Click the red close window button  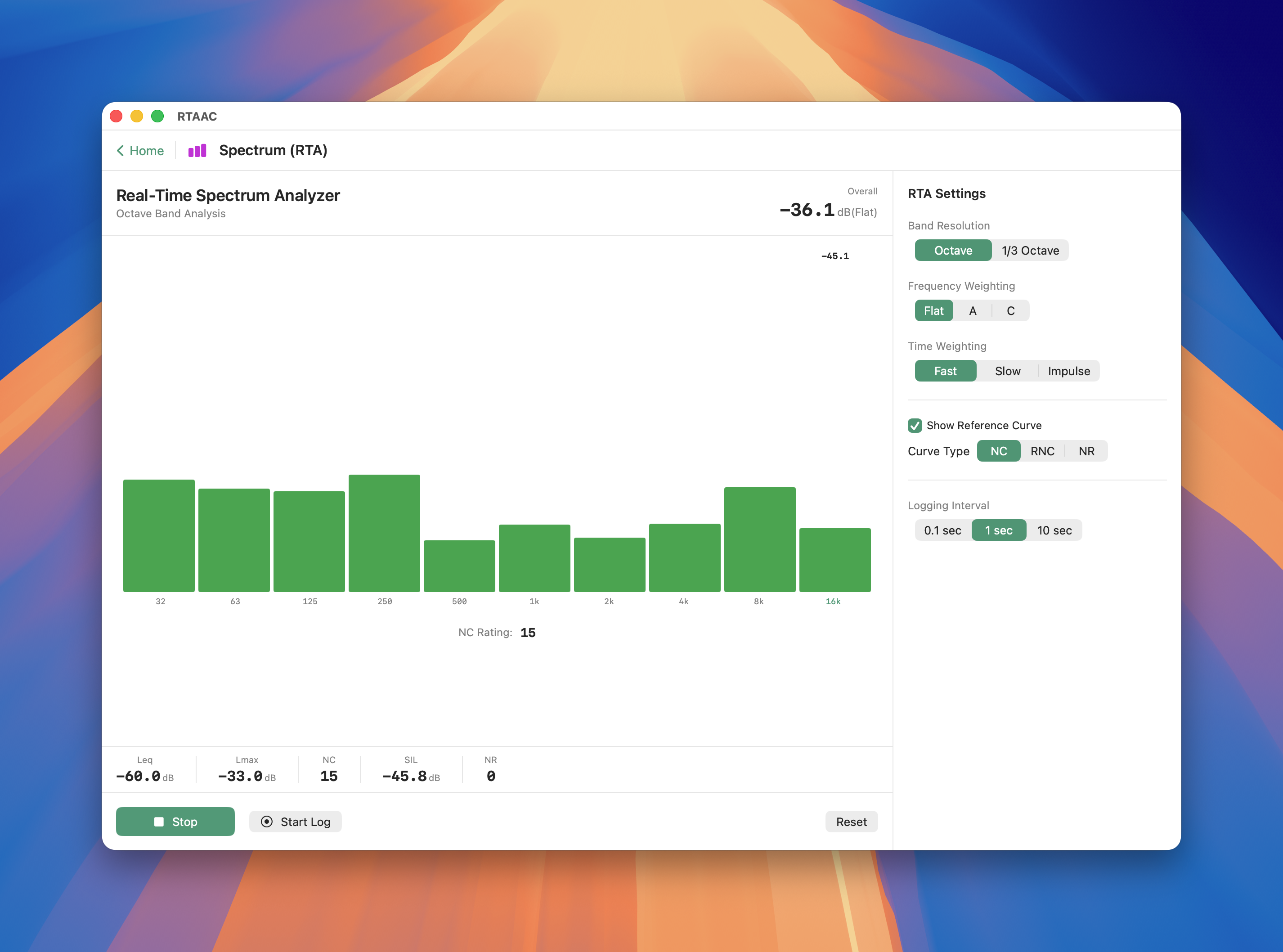point(117,117)
